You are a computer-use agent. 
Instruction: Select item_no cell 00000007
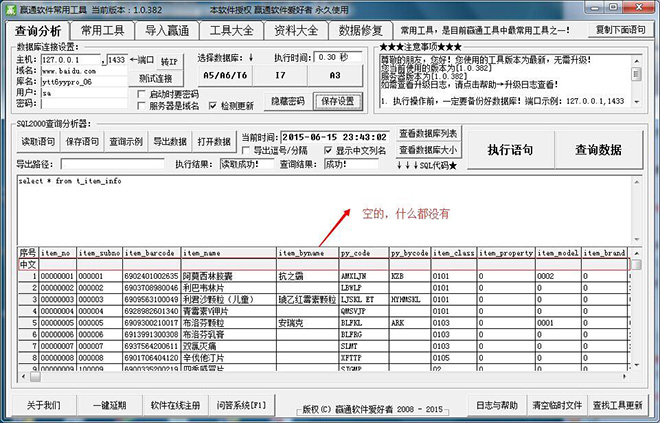(57, 346)
